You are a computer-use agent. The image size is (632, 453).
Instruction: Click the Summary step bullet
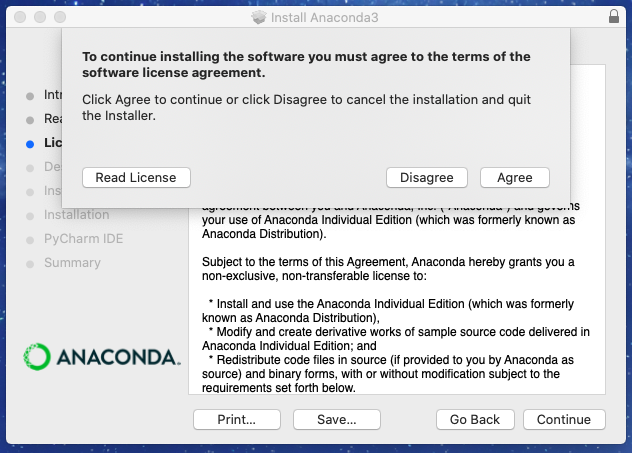pos(30,264)
